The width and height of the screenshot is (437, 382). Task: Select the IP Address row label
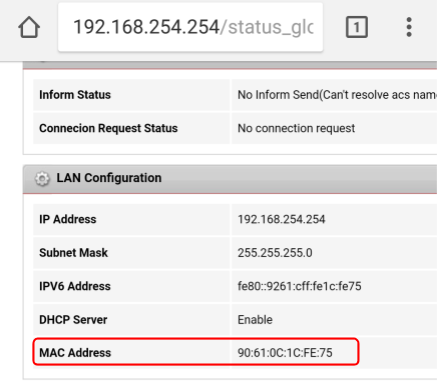(68, 219)
